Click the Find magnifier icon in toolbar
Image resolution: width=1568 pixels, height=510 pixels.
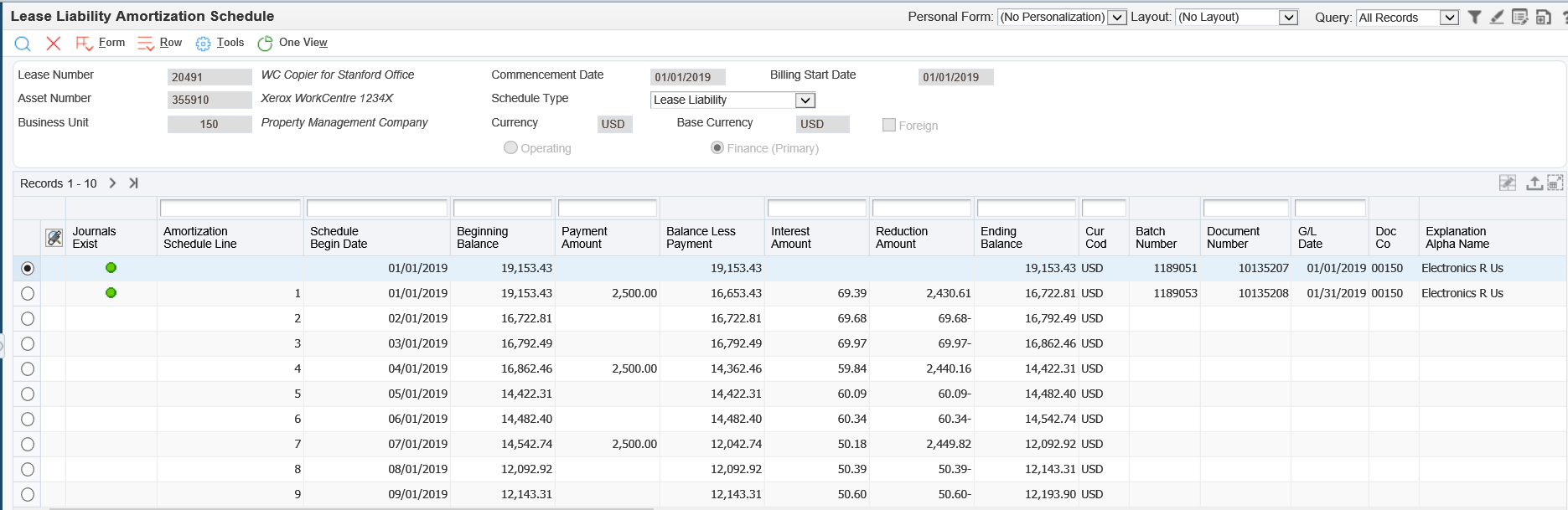(23, 44)
